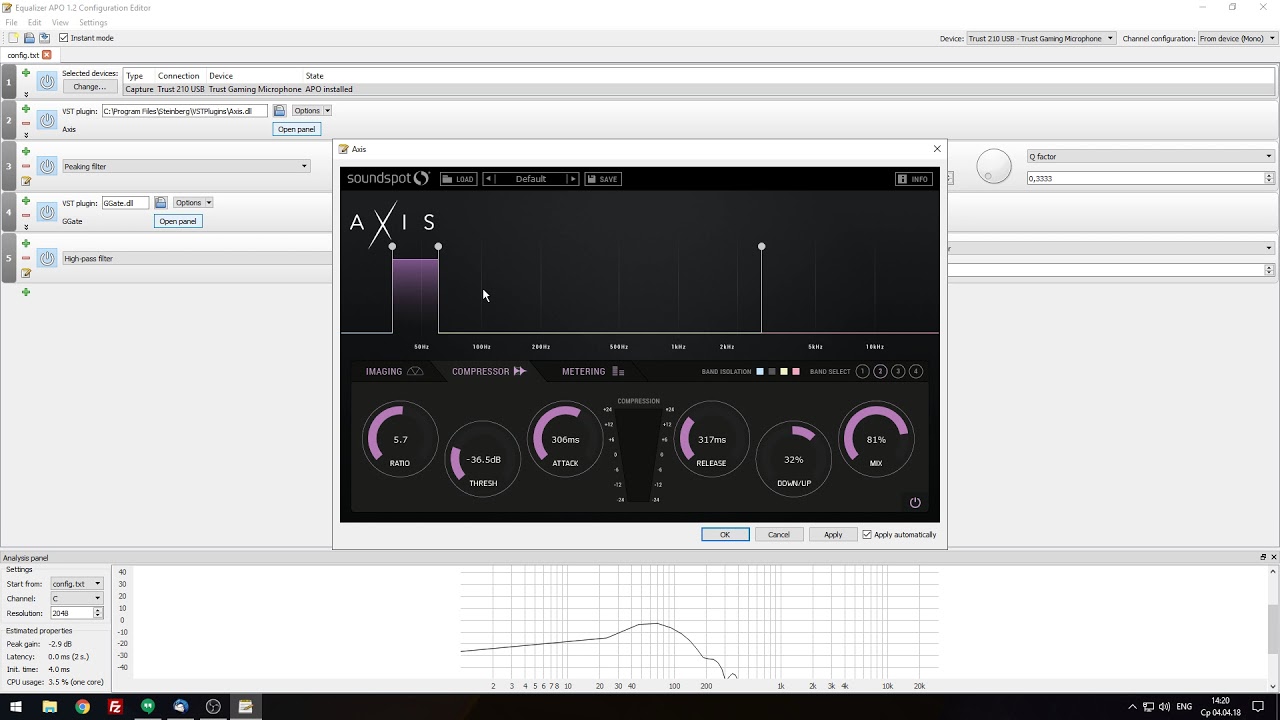The image size is (1280, 720).
Task: Close the config.txt tab
Action: [x=46, y=55]
